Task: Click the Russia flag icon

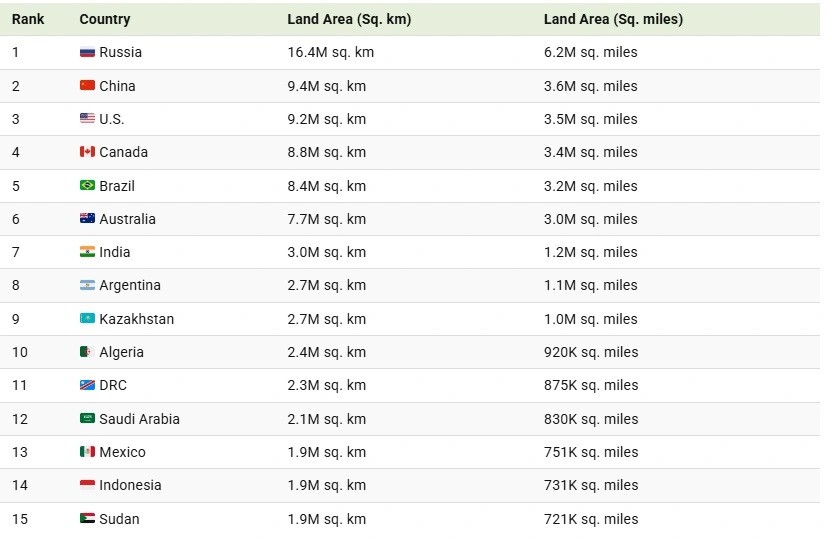Action: [x=88, y=52]
